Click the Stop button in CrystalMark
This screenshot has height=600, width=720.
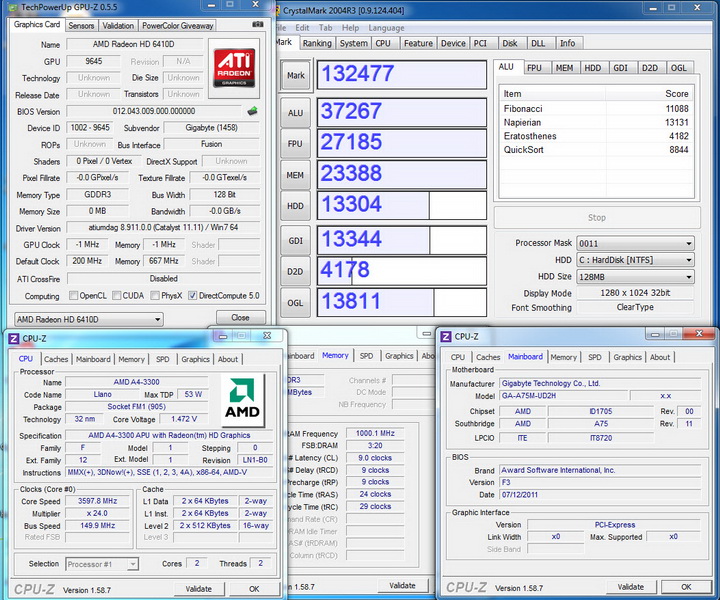pos(597,218)
